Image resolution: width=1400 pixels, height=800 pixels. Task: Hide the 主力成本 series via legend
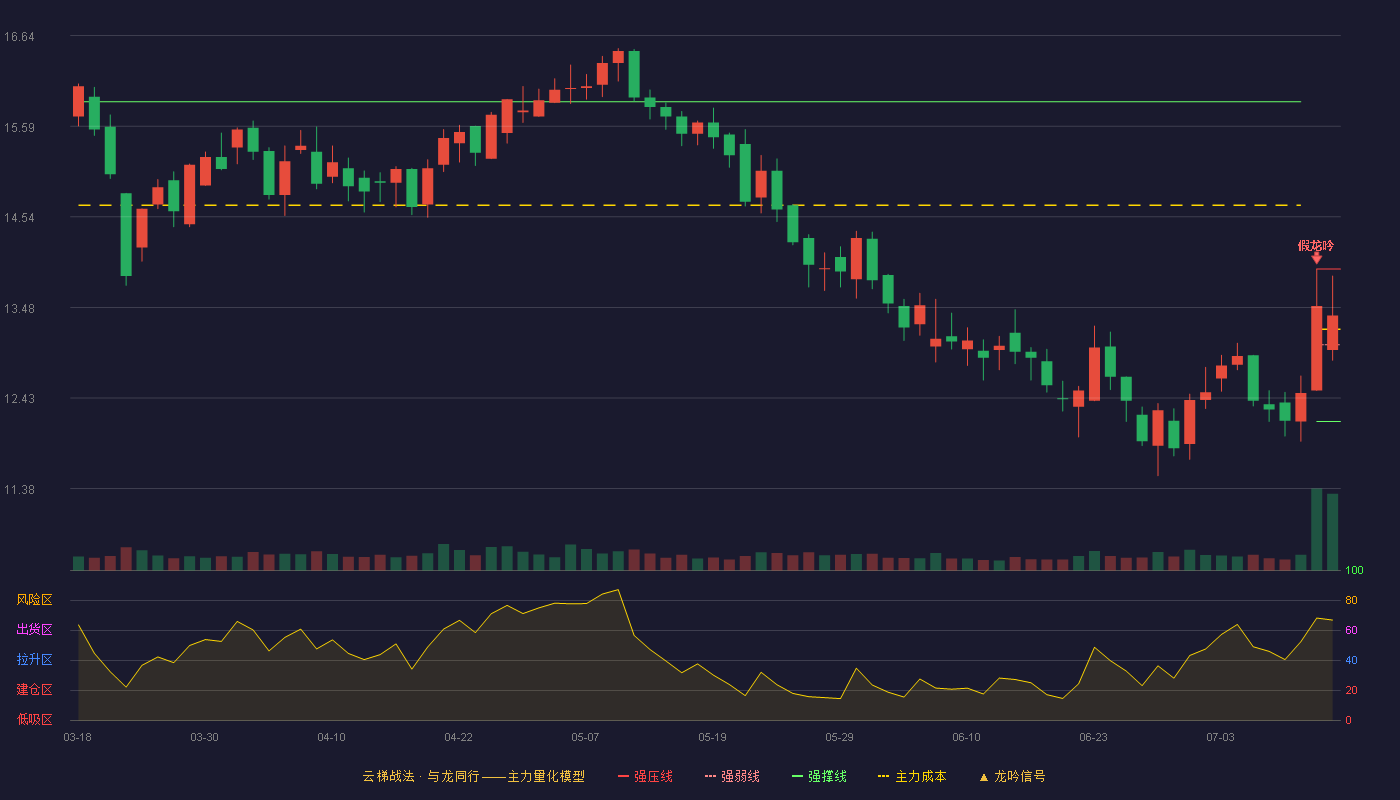911,776
